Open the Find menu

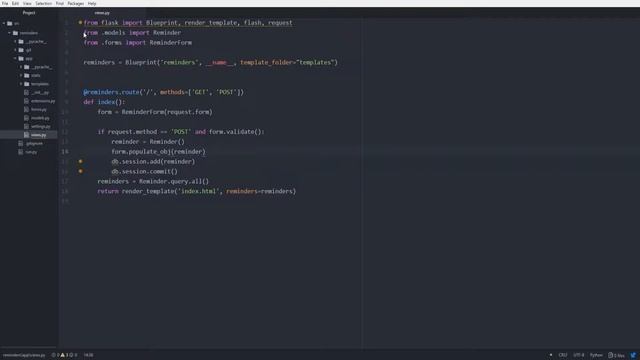[60, 3]
